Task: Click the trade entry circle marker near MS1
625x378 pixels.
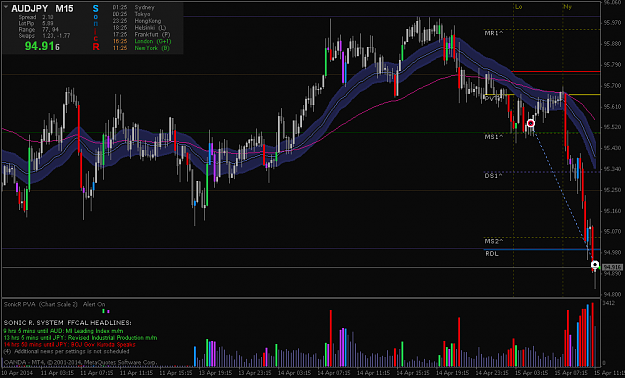Action: pyautogui.click(x=531, y=123)
